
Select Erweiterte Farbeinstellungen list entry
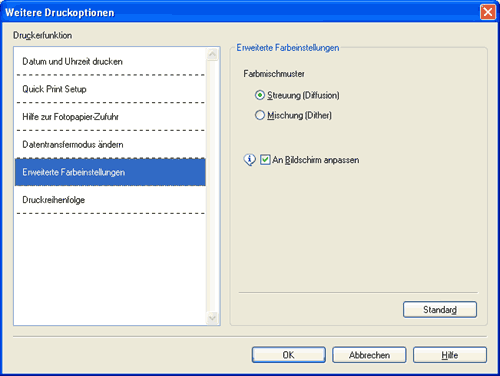click(110, 172)
